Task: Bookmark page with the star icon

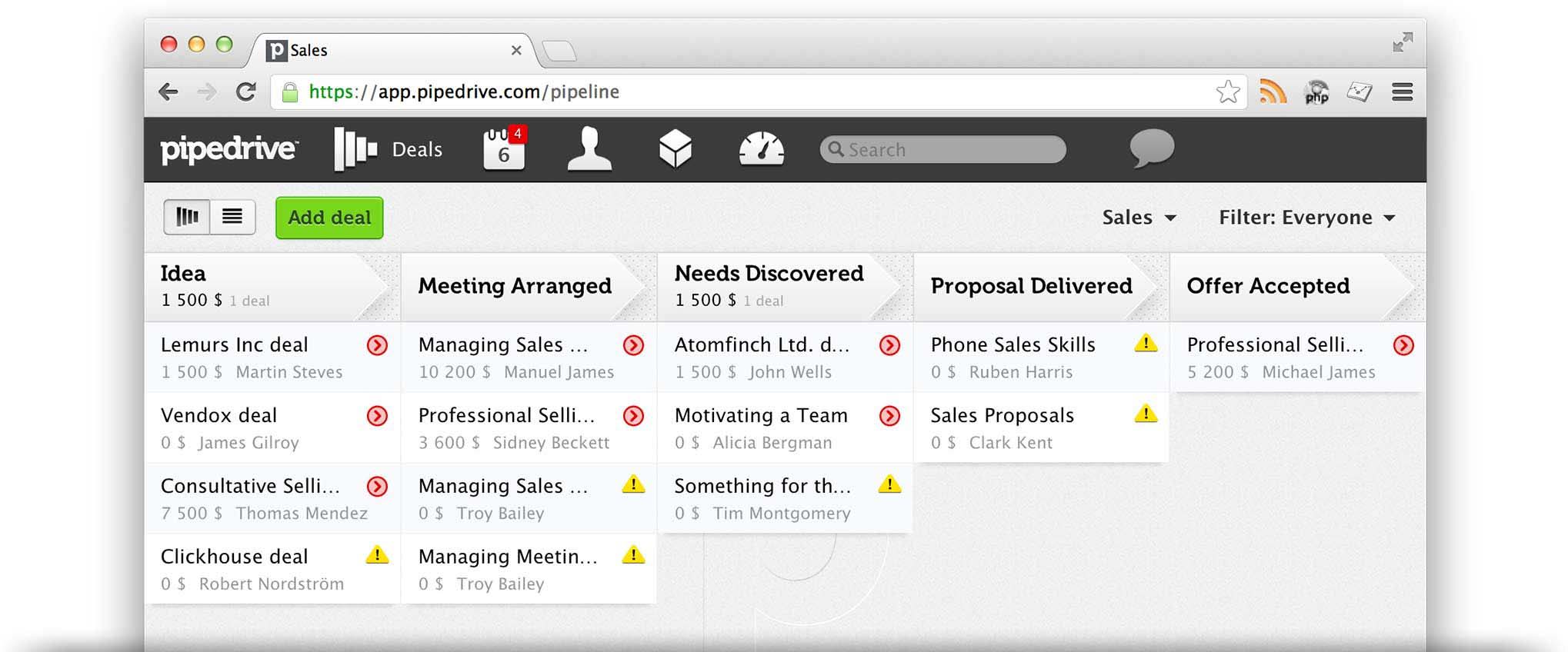Action: (1228, 92)
